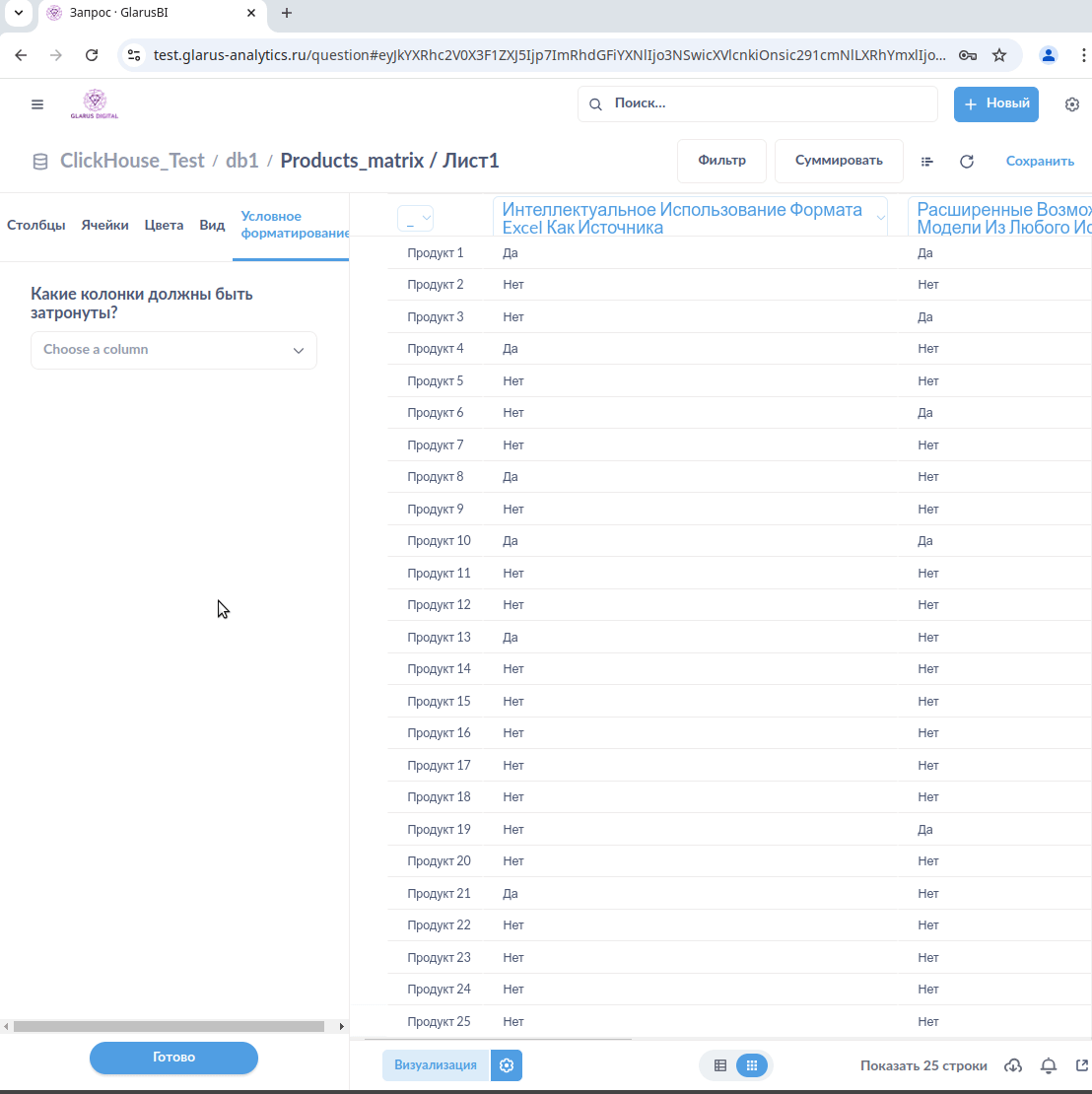The width and height of the screenshot is (1092, 1094).
Task: Download the full results
Action: click(1013, 1065)
